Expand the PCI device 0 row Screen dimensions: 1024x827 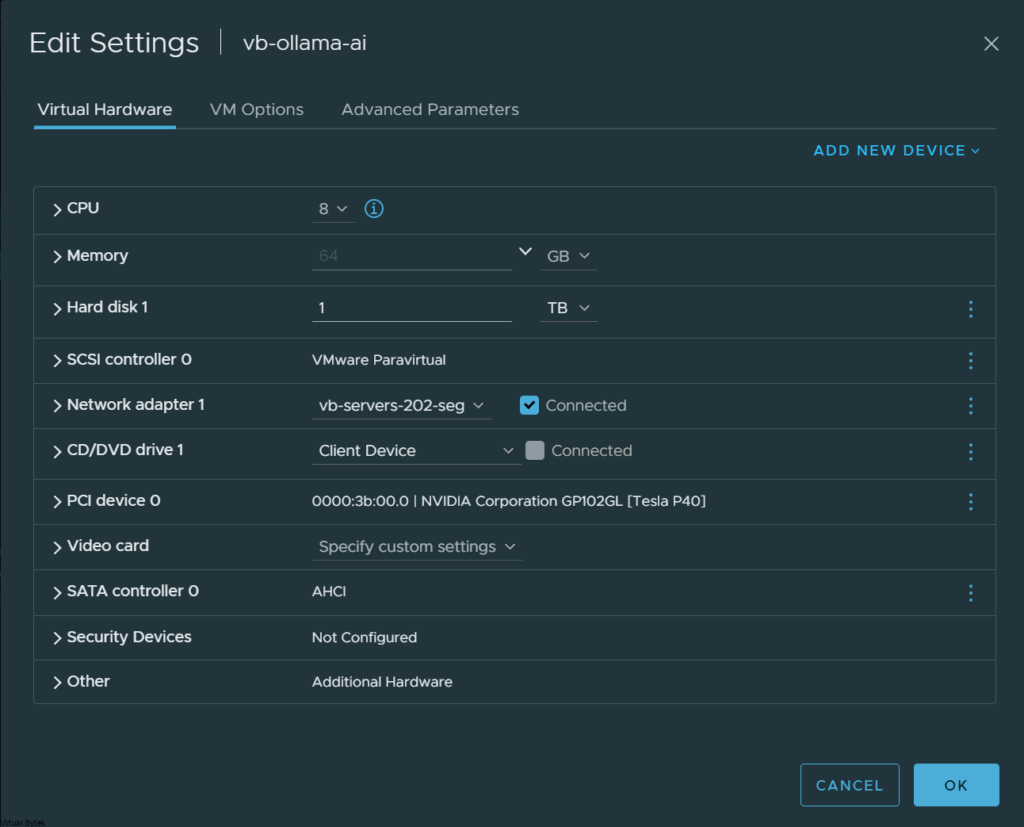tap(58, 501)
